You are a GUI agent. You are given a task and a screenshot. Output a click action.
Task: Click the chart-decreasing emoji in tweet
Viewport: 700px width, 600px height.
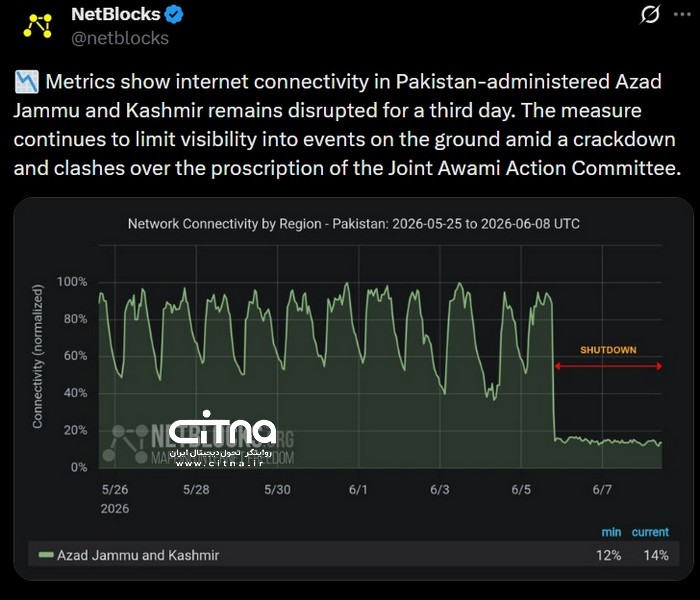27,82
